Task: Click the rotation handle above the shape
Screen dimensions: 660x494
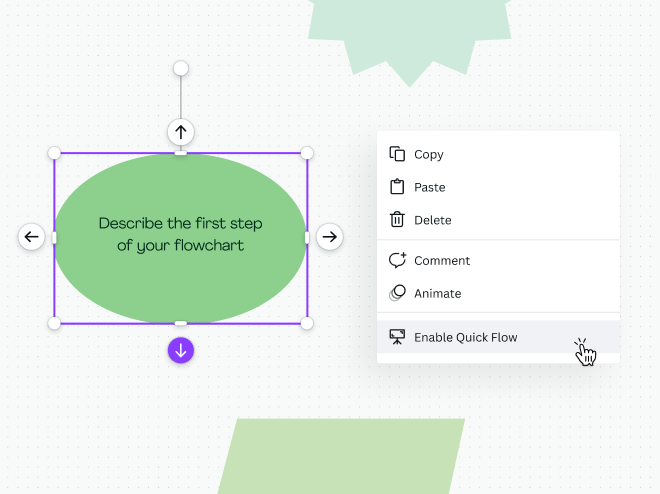Action: click(x=181, y=68)
